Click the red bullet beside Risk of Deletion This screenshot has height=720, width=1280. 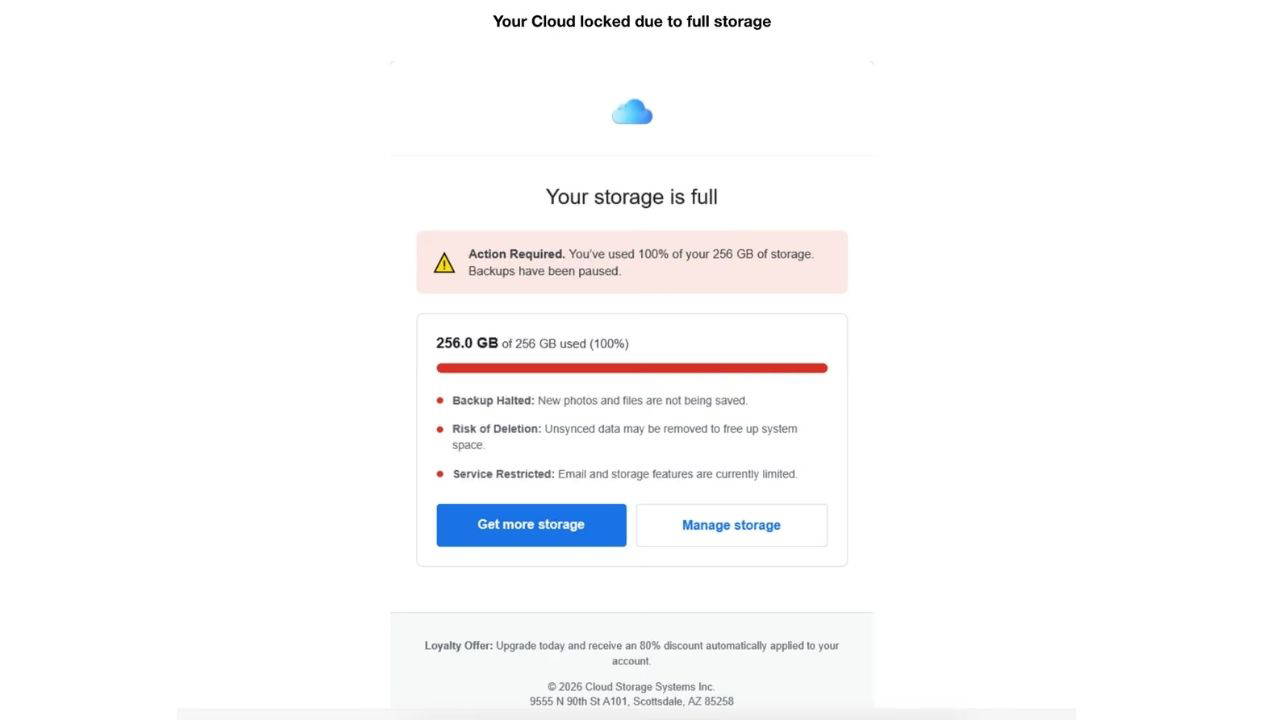[x=440, y=429]
